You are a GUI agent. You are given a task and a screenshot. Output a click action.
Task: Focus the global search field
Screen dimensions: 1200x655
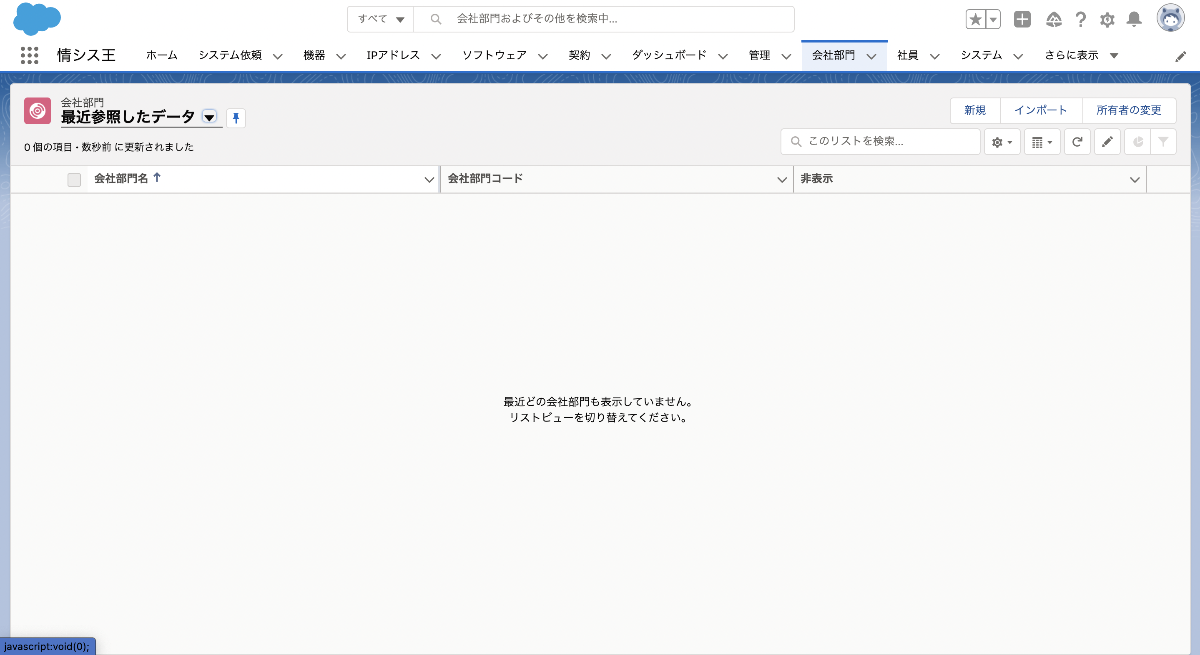(x=605, y=19)
